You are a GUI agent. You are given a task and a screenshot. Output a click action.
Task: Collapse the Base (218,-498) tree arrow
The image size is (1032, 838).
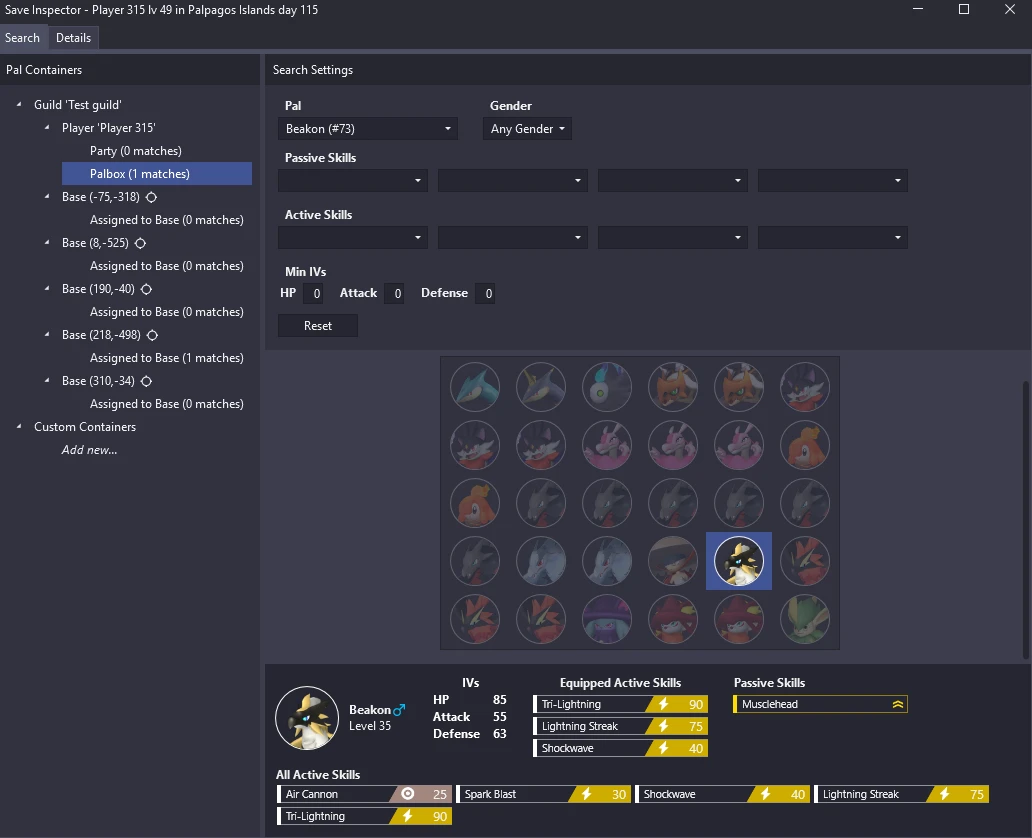tap(47, 334)
